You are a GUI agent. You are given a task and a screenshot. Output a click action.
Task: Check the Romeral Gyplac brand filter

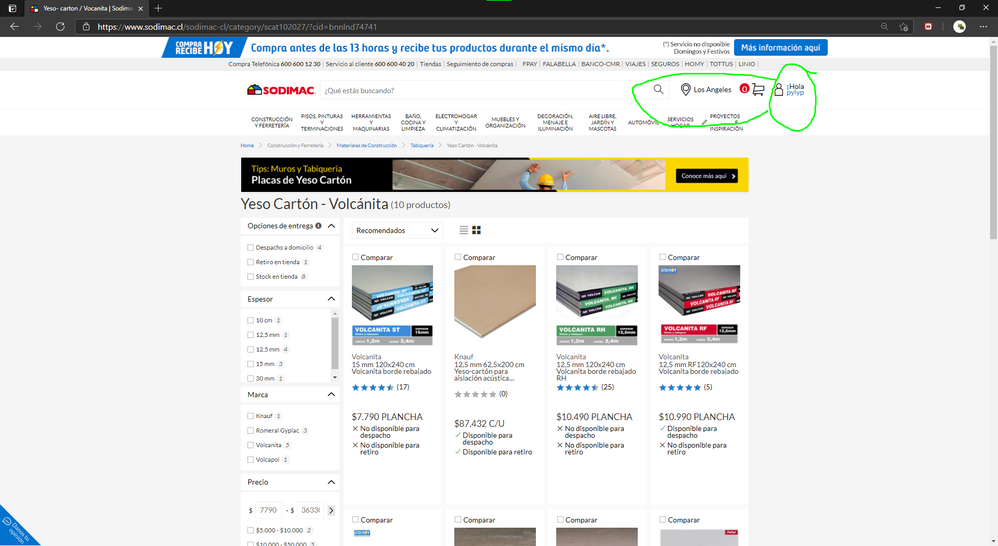pyautogui.click(x=250, y=431)
